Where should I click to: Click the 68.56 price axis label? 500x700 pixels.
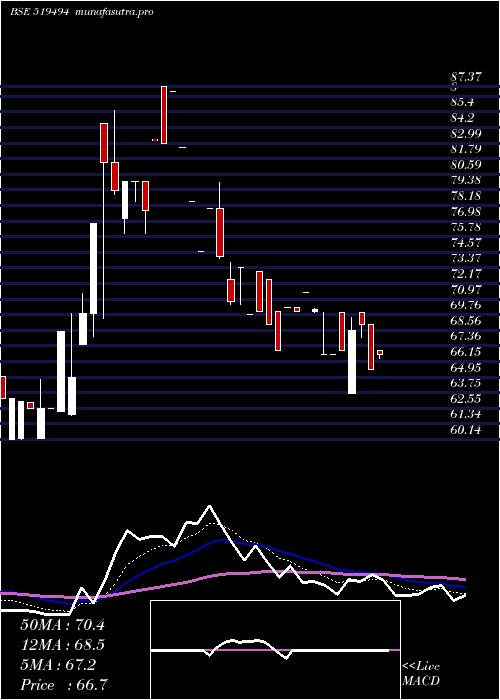466,321
